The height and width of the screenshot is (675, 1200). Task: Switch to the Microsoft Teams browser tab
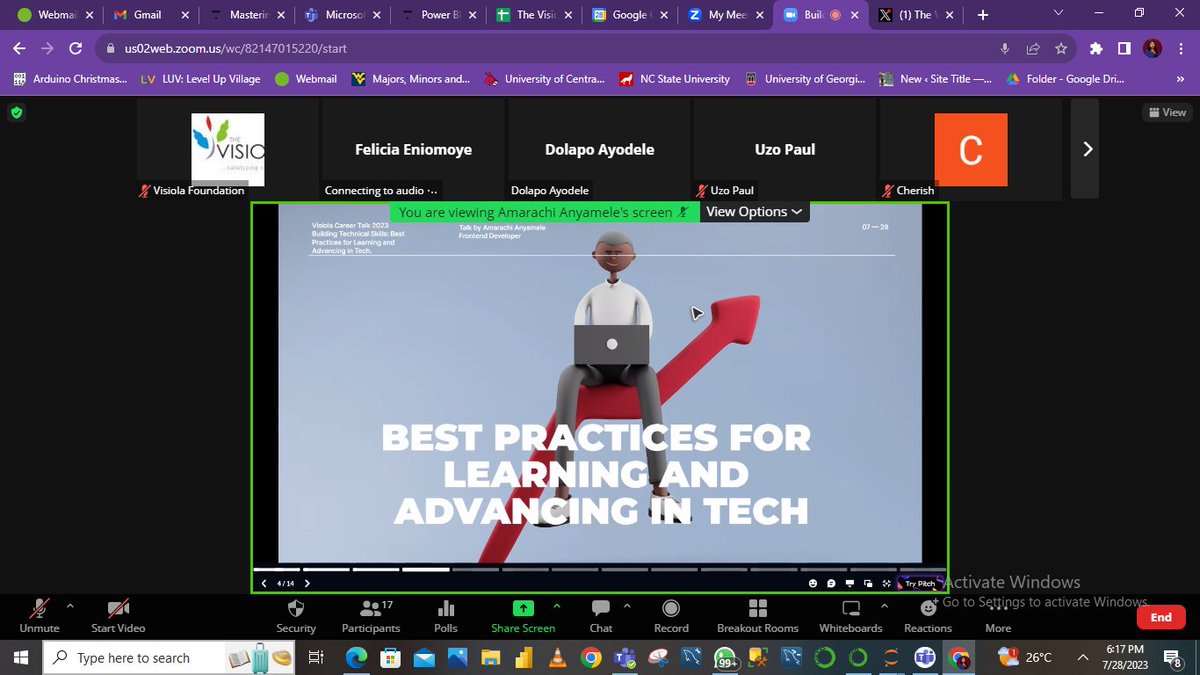[x=343, y=15]
